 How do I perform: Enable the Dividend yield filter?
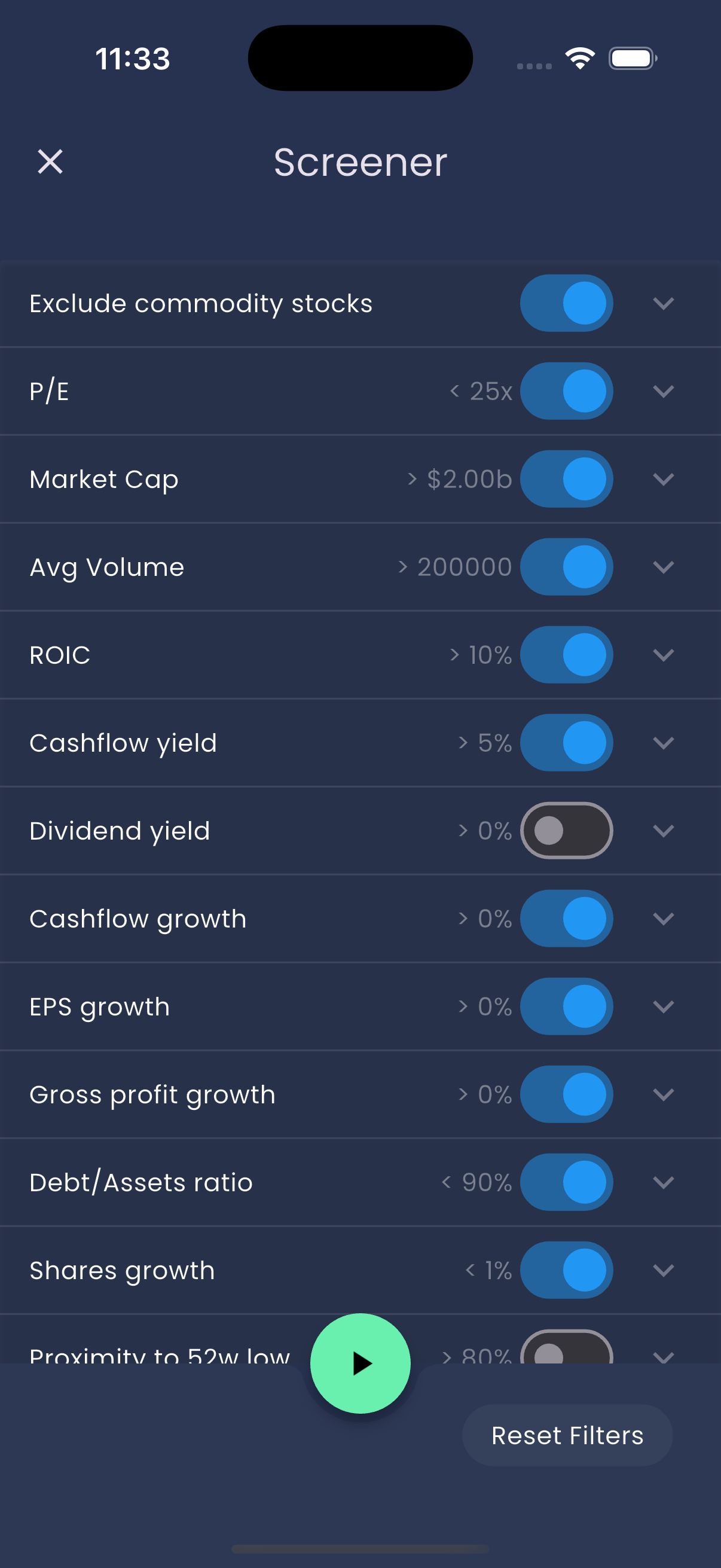[x=566, y=830]
